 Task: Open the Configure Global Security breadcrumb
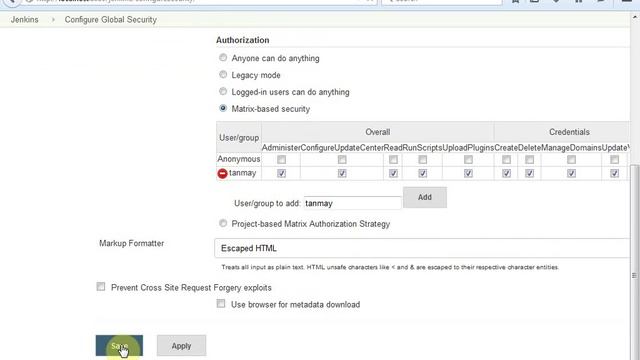tap(111, 20)
